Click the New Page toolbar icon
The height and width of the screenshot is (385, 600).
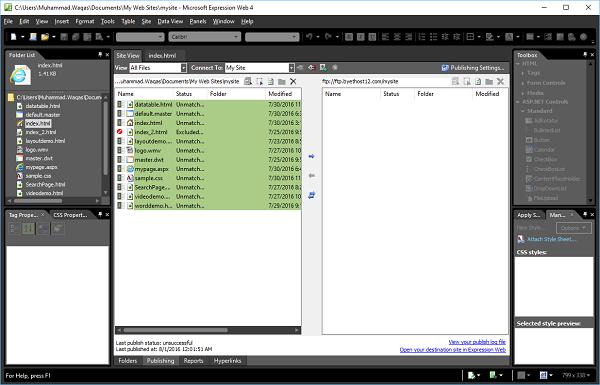click(x=13, y=37)
